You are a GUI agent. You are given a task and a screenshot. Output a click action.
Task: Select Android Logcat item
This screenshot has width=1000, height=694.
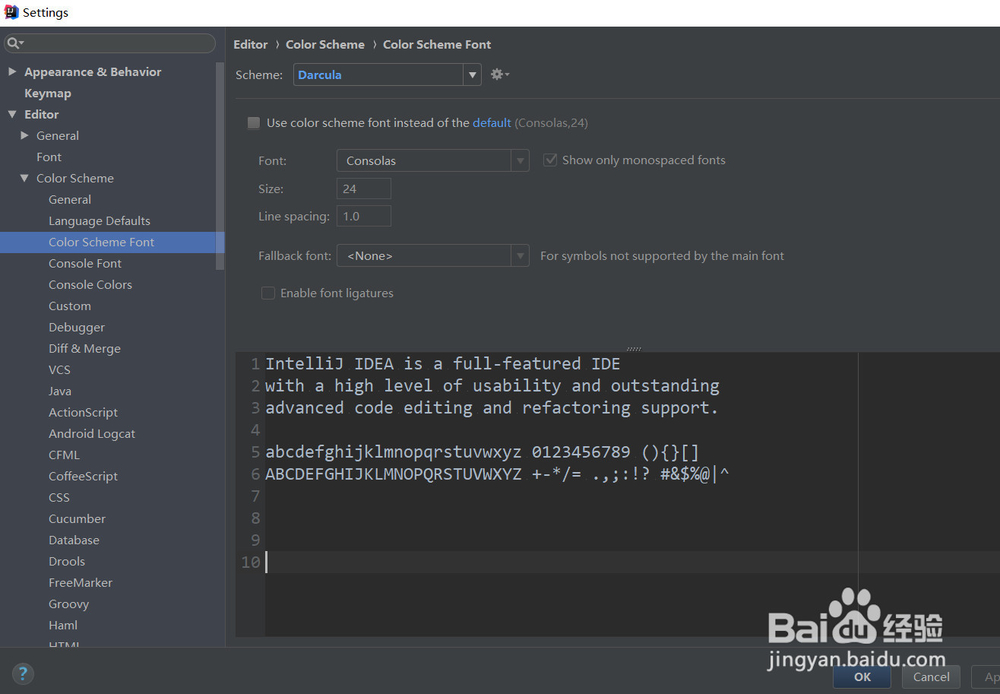tap(92, 434)
